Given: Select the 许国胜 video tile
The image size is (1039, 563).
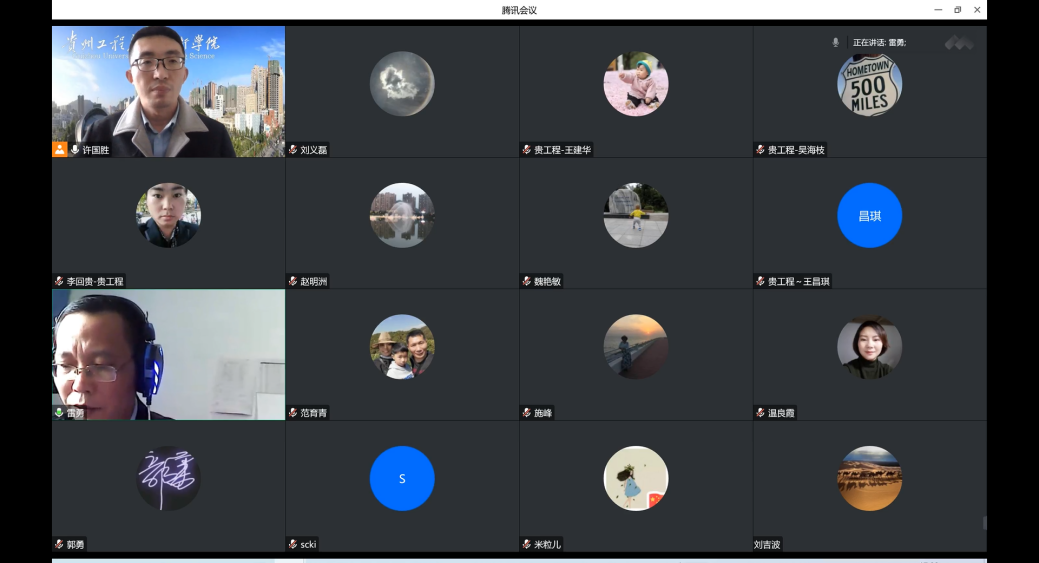Looking at the screenshot, I should (x=168, y=90).
